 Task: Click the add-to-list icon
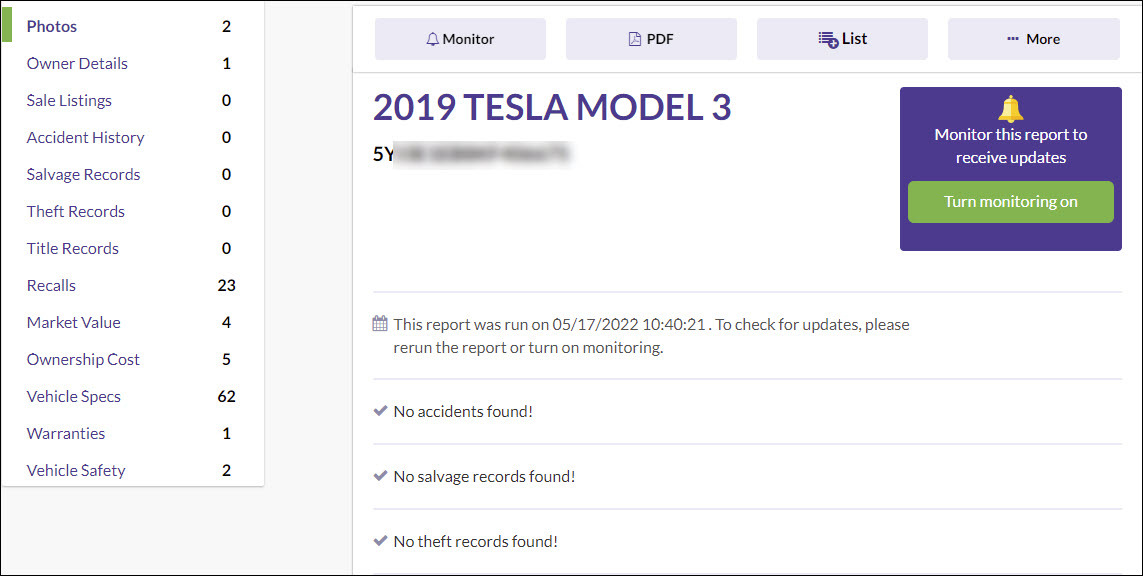828,39
